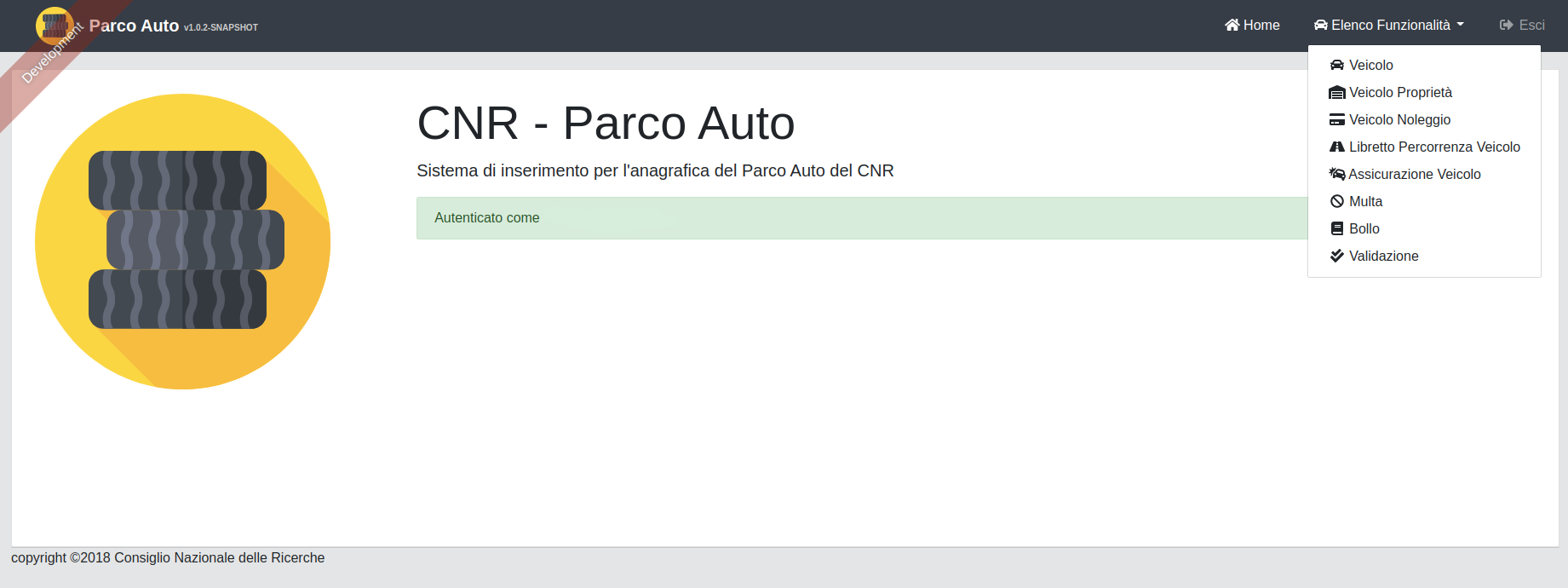The width and height of the screenshot is (1568, 588).
Task: Click the car icon beside Elenco Funzionalità
Action: (x=1321, y=25)
